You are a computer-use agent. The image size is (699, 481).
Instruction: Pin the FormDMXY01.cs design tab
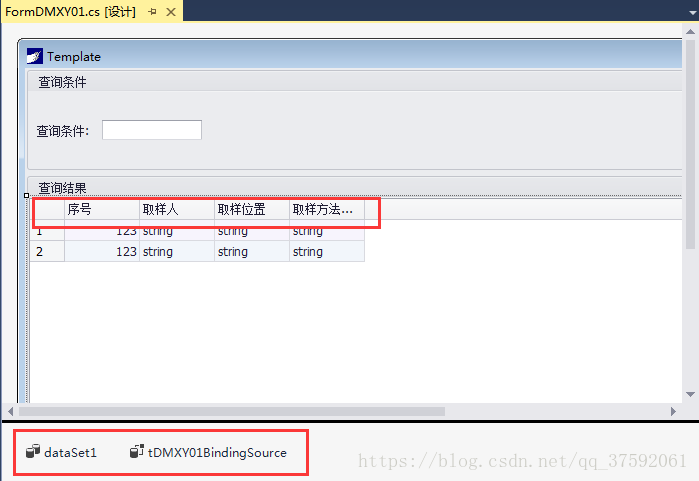(152, 12)
